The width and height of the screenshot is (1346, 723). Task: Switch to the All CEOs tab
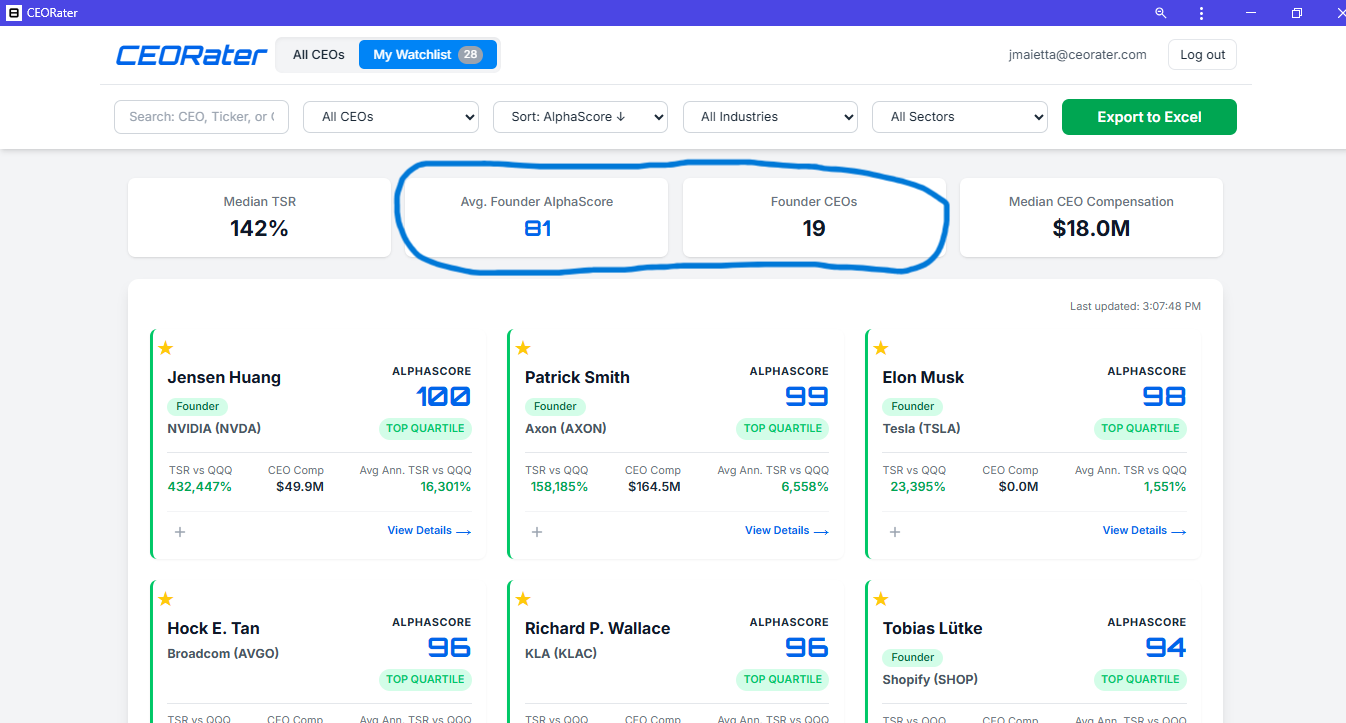coord(318,55)
